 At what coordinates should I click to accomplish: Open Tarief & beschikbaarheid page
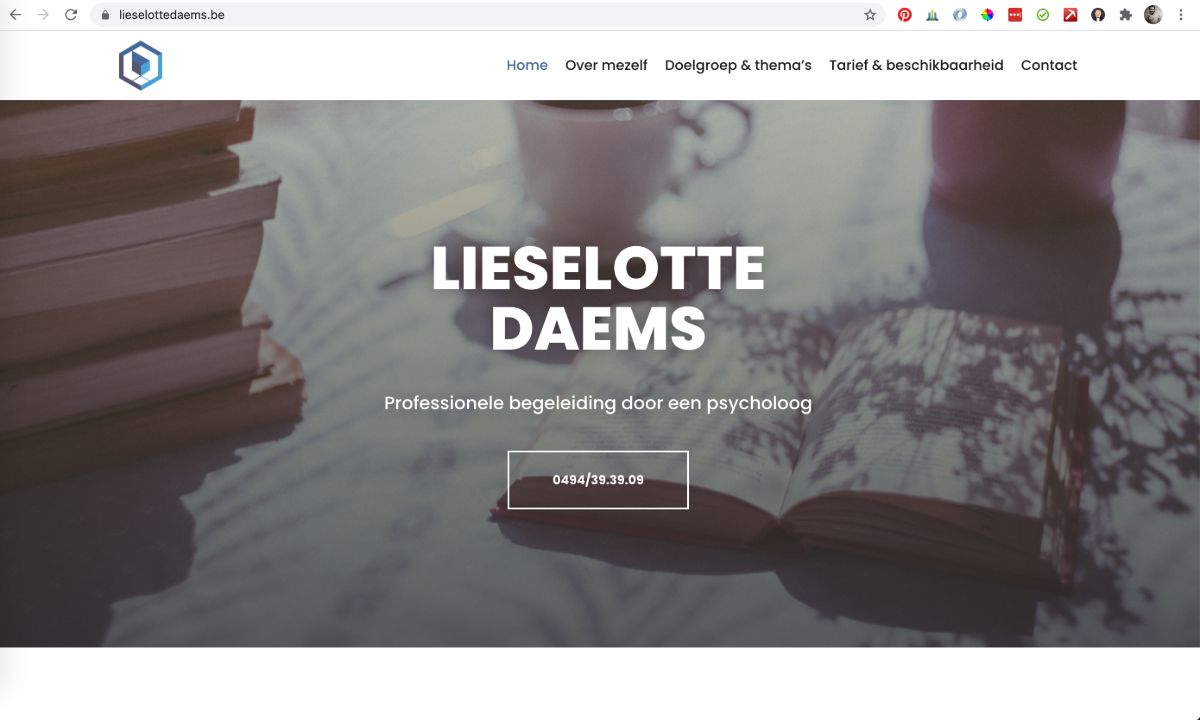point(916,65)
